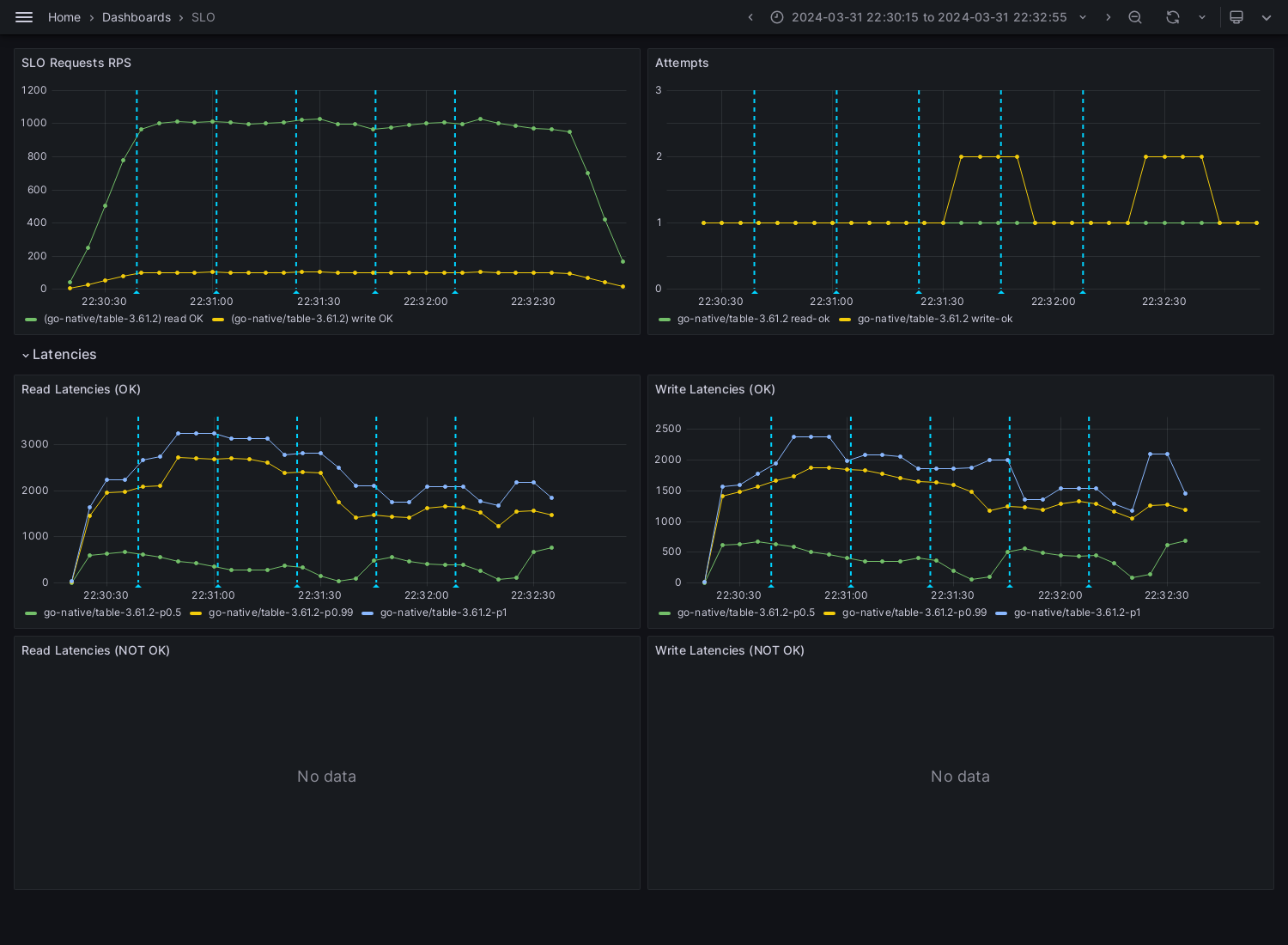This screenshot has width=1288, height=945.
Task: Open refresh interval dropdown
Action: [x=1202, y=17]
